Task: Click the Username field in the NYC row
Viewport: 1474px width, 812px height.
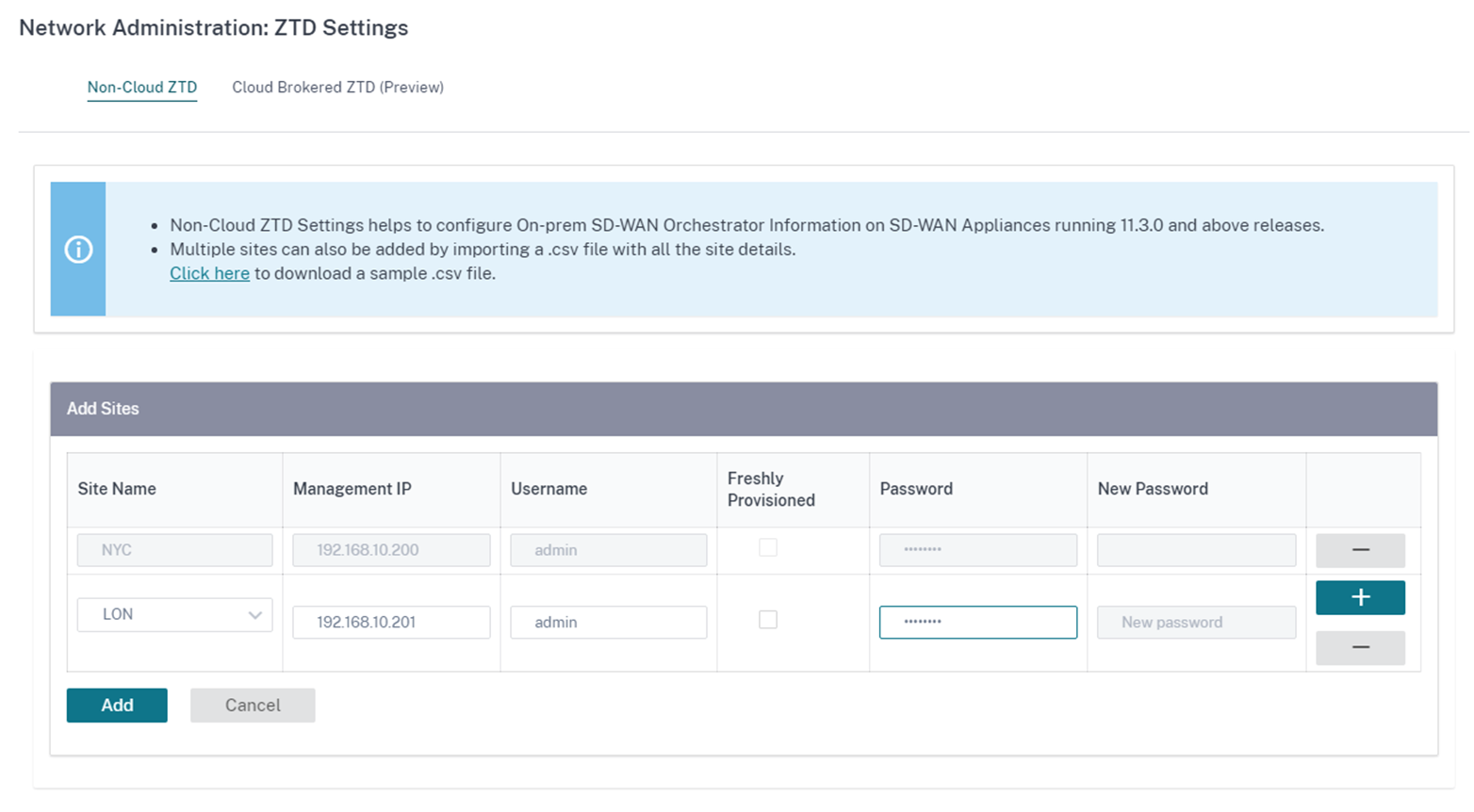Action: pyautogui.click(x=609, y=550)
